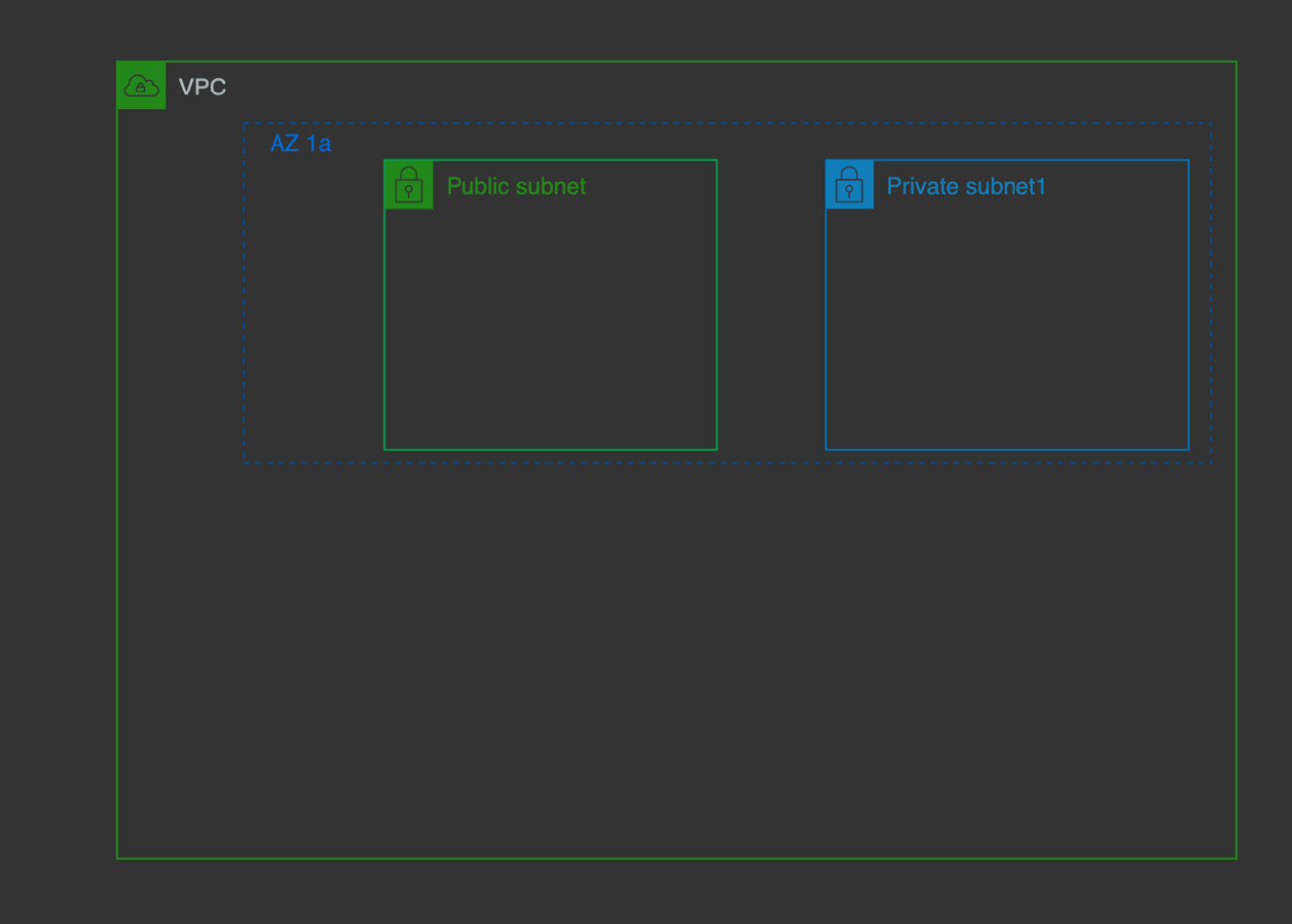Click the Public subnet text label

[x=515, y=187]
